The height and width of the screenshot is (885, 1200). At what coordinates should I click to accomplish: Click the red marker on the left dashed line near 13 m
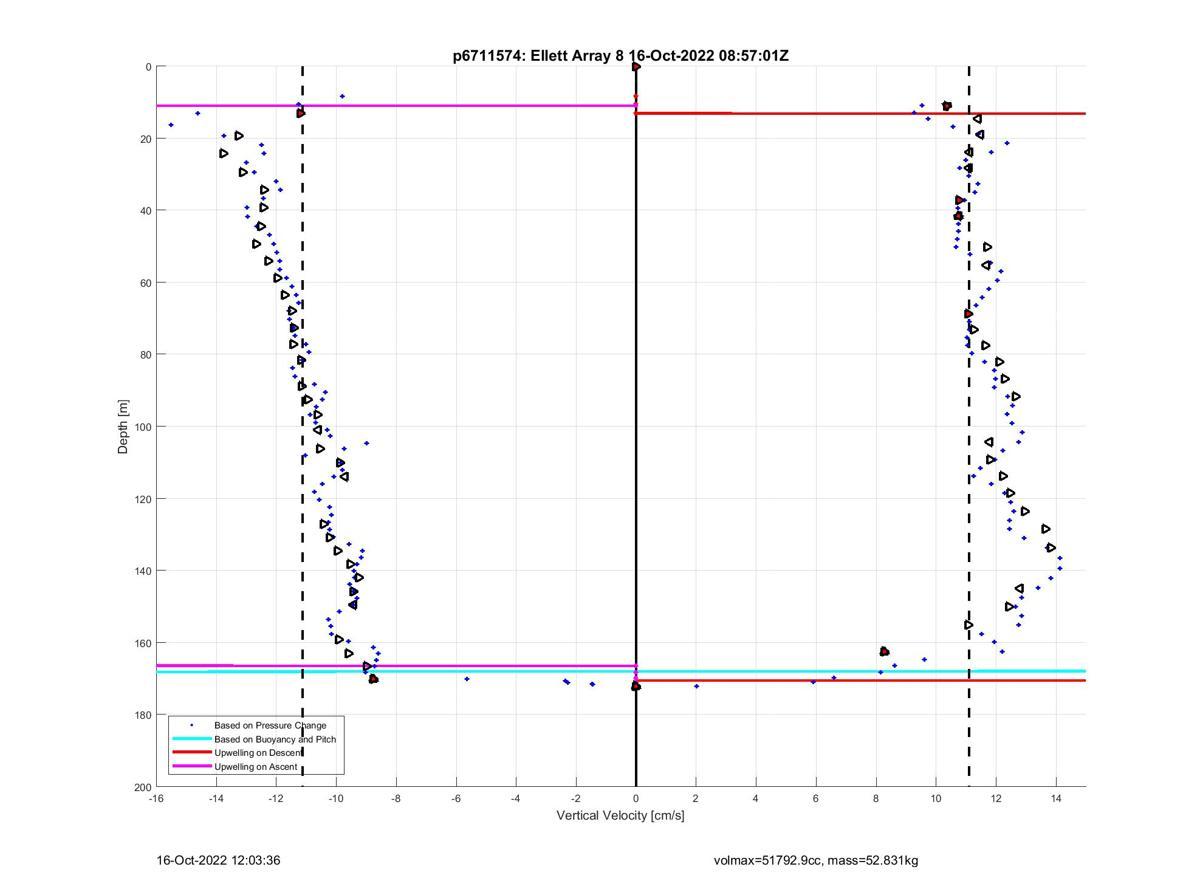[x=300, y=113]
